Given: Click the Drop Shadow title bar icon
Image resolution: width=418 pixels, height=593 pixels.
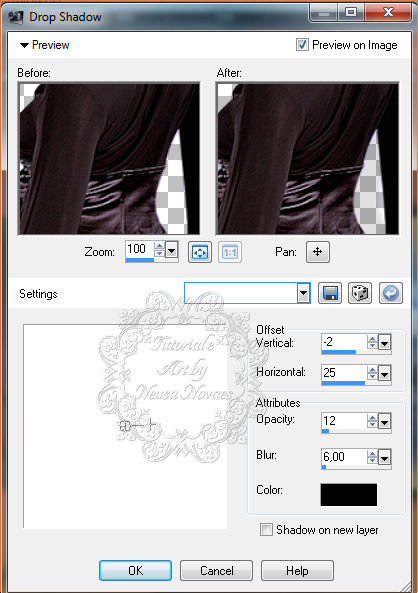Looking at the screenshot, I should click(16, 17).
